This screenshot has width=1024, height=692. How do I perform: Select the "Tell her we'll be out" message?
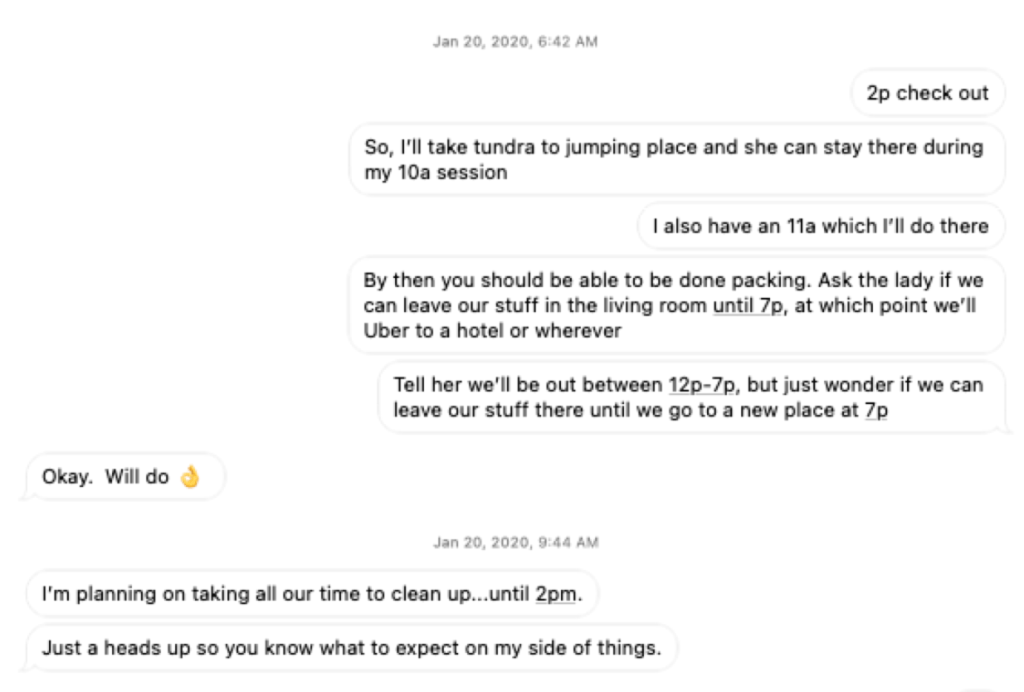point(688,397)
